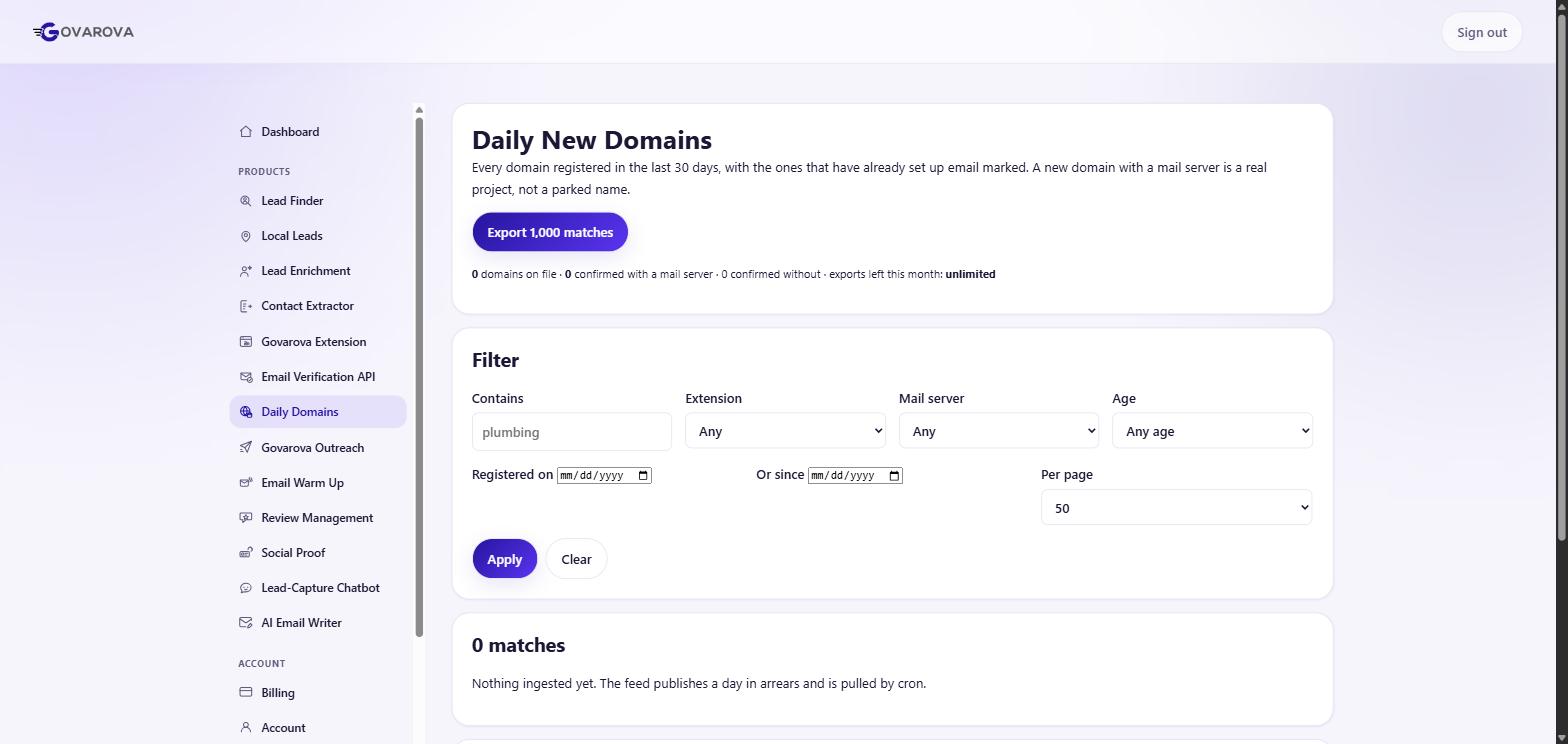
Task: Click the Govarova logo
Action: tap(83, 32)
